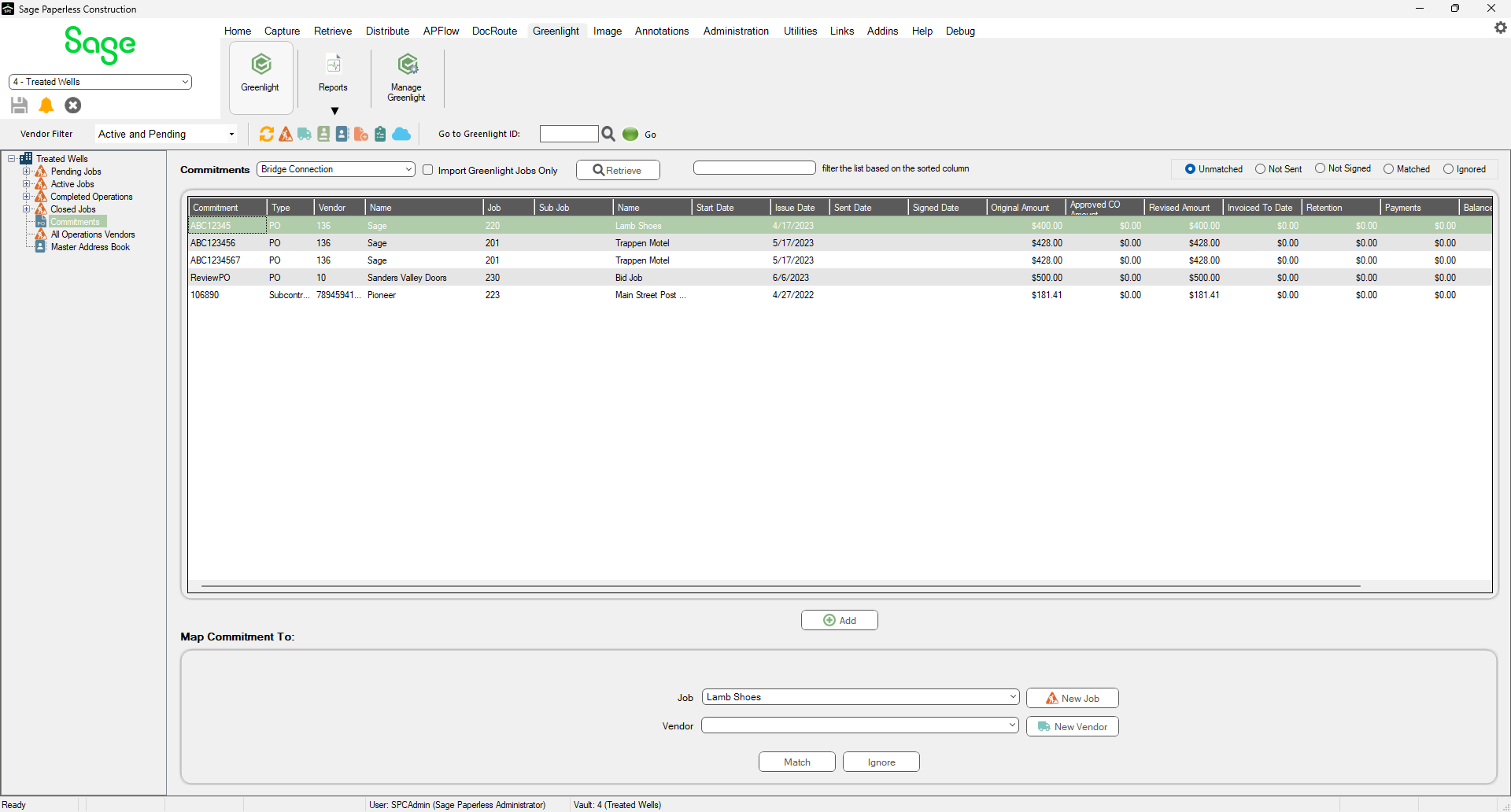1511x812 pixels.
Task: Click the Greenlight ribbon icon
Action: [261, 64]
